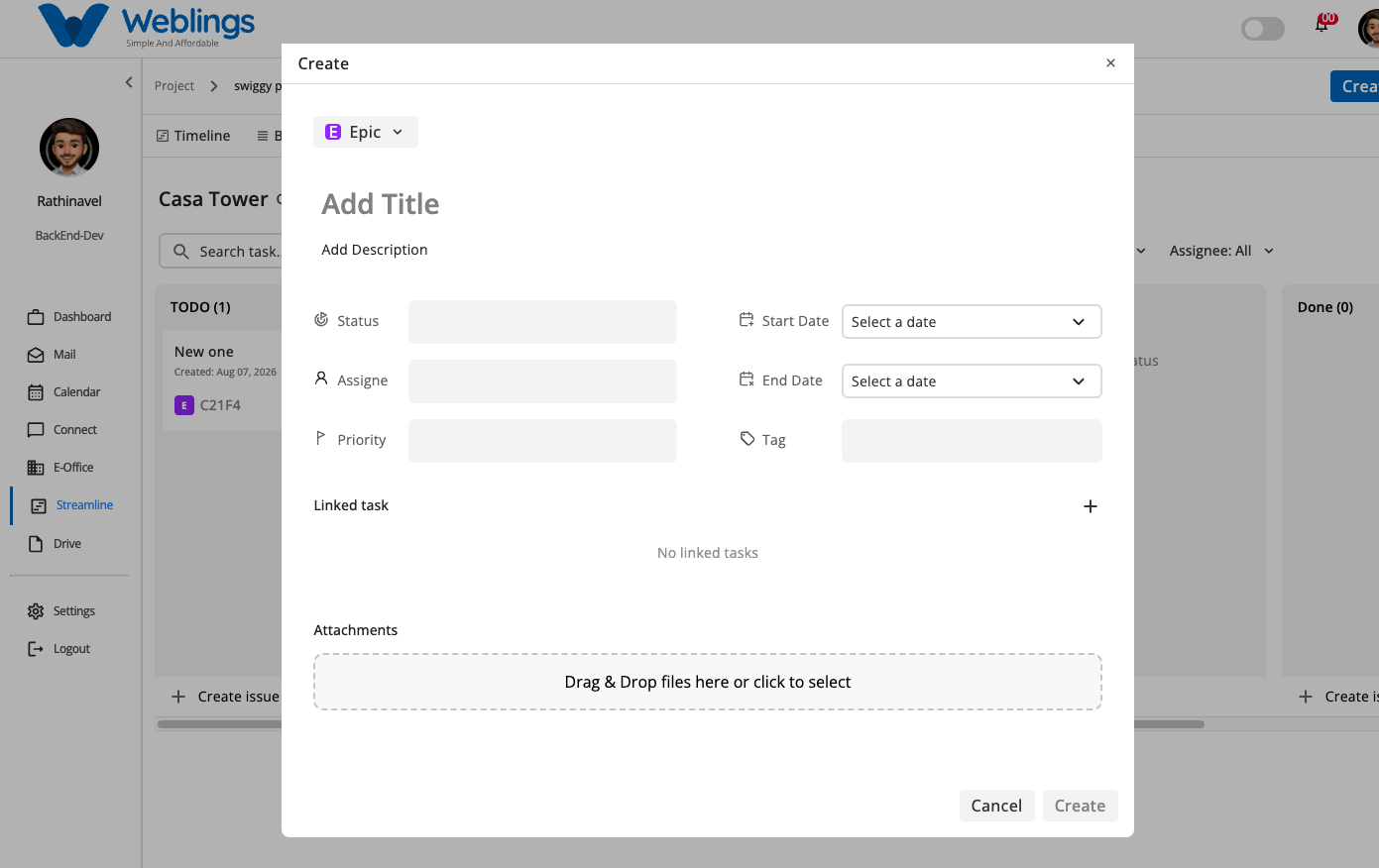The image size is (1379, 868).
Task: Open Dashboard from the sidebar
Action: tap(69, 317)
